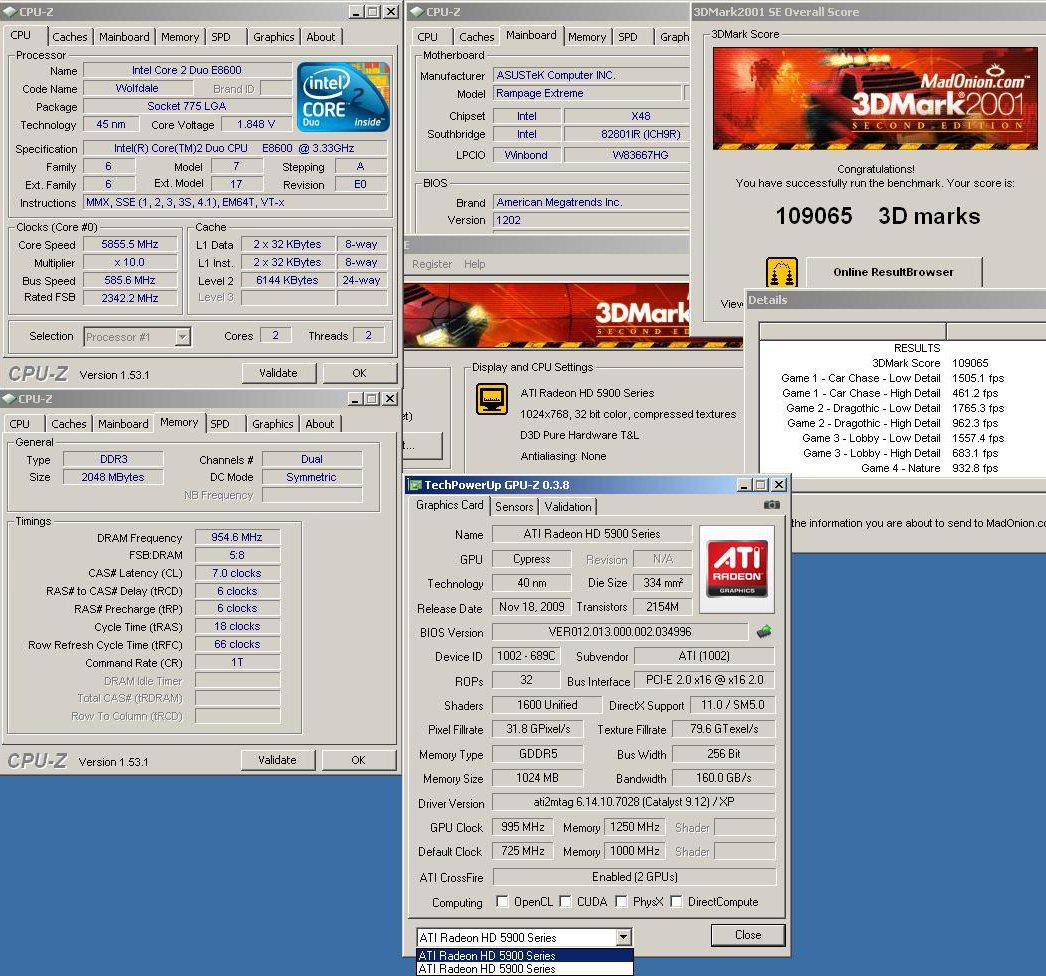
Task: Click Validate in the top-left CPU-Z window
Action: [x=278, y=373]
